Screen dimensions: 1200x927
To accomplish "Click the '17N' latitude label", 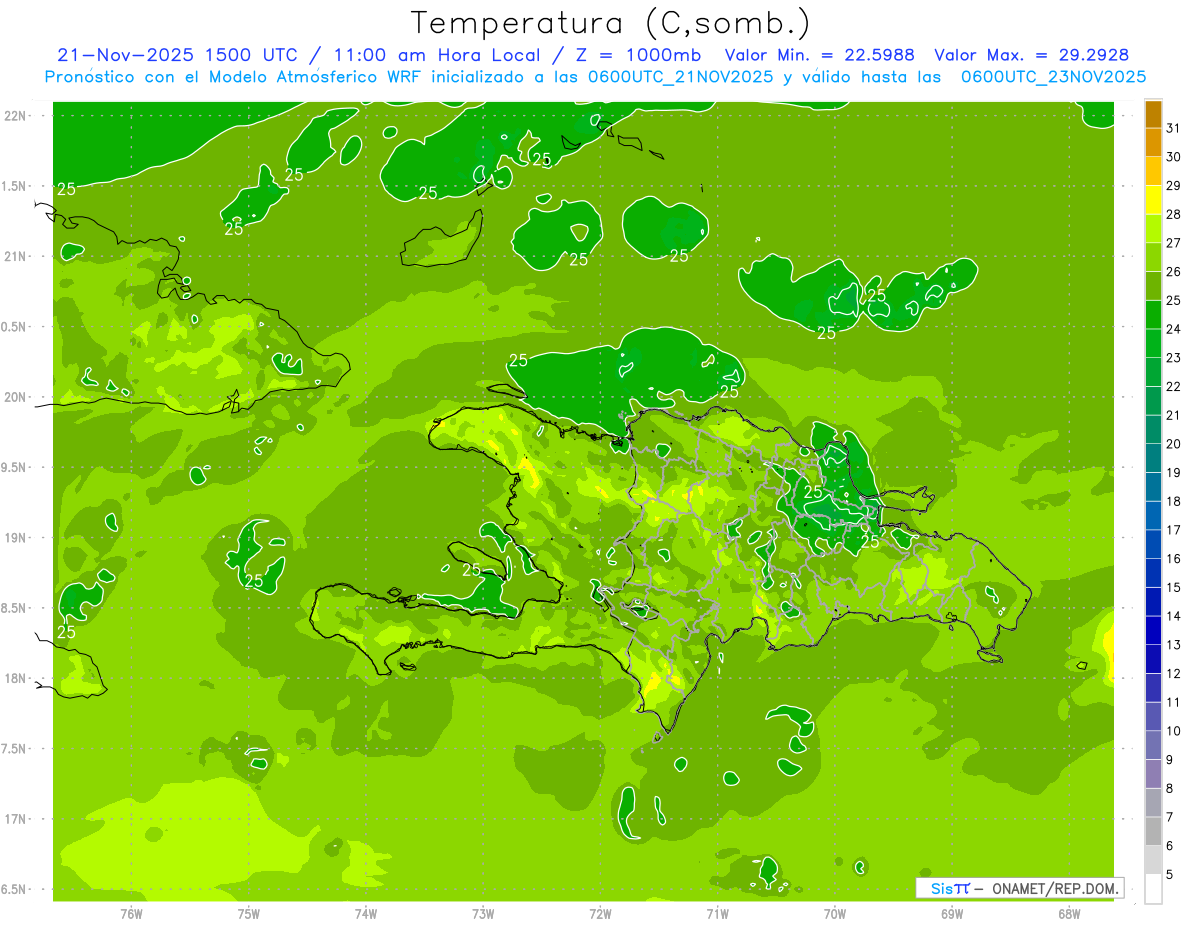I will tap(15, 819).
